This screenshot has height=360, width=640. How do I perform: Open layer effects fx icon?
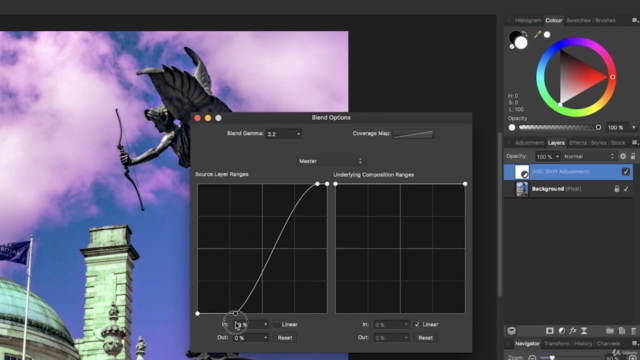pos(573,331)
